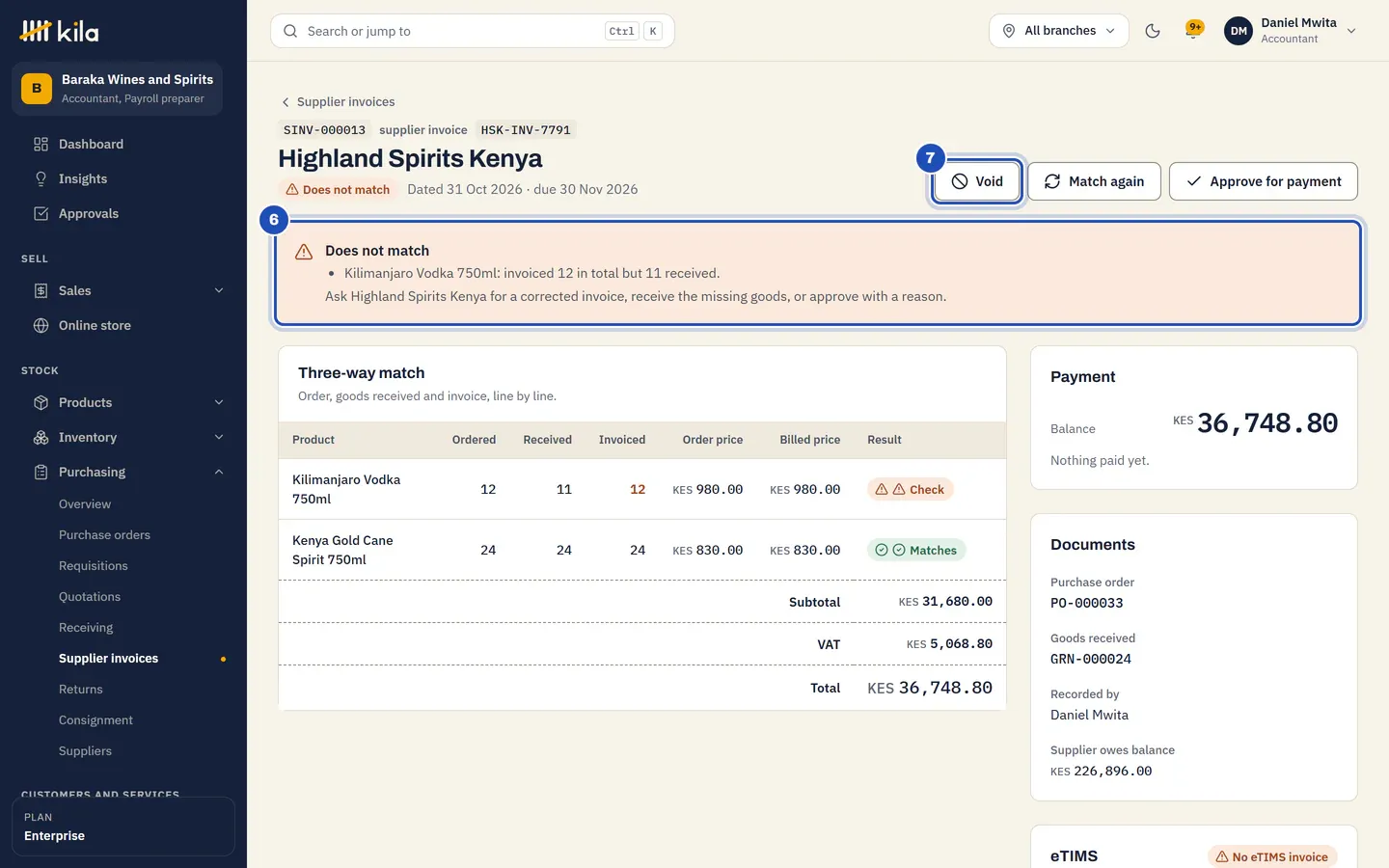This screenshot has height=868, width=1389.
Task: Click the Insights lightbulb icon
Action: (41, 179)
